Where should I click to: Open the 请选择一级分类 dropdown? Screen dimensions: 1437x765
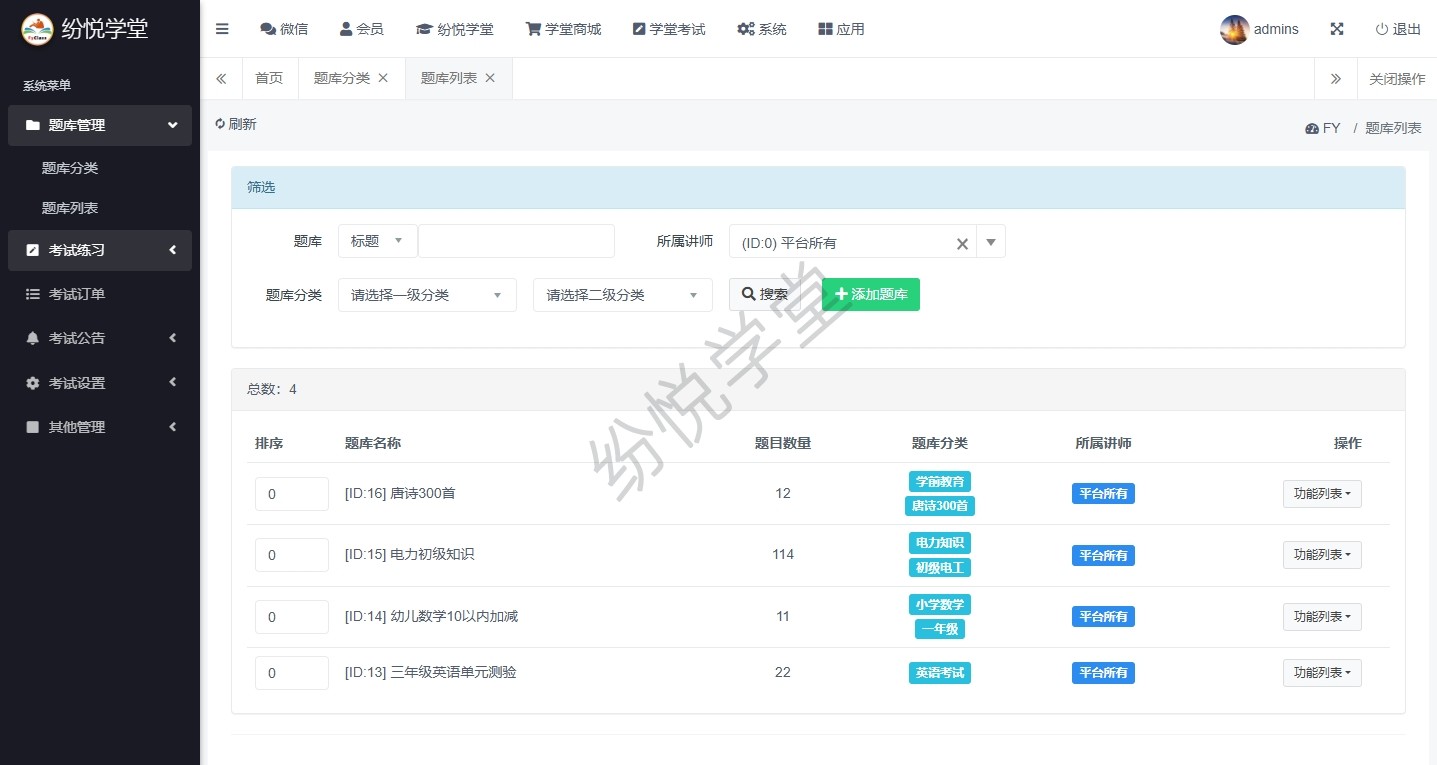pos(427,295)
